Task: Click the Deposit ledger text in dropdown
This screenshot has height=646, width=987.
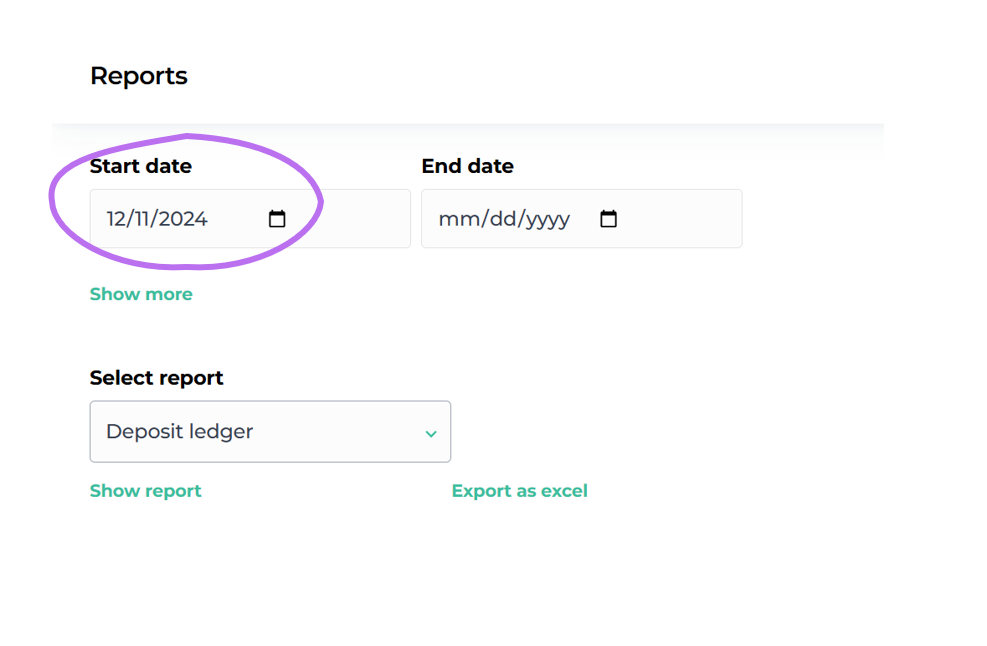Action: (179, 432)
